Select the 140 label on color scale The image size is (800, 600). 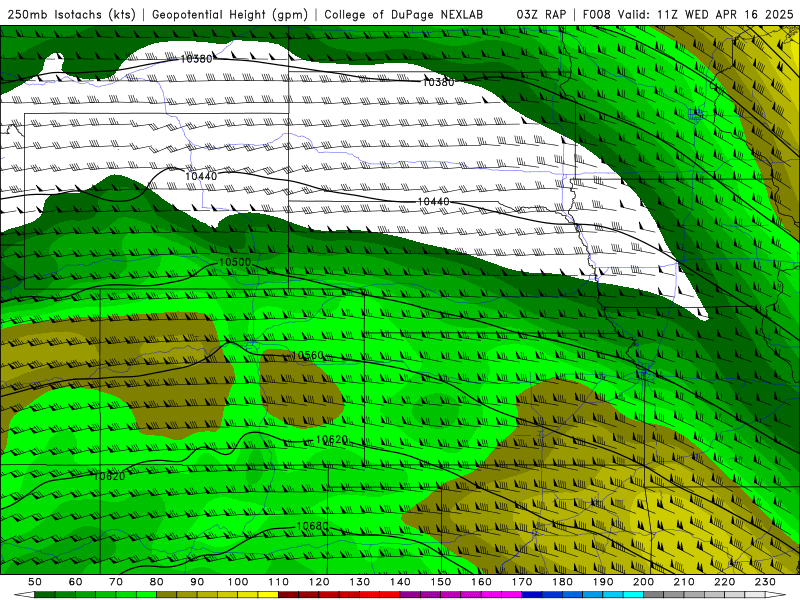coord(400,582)
